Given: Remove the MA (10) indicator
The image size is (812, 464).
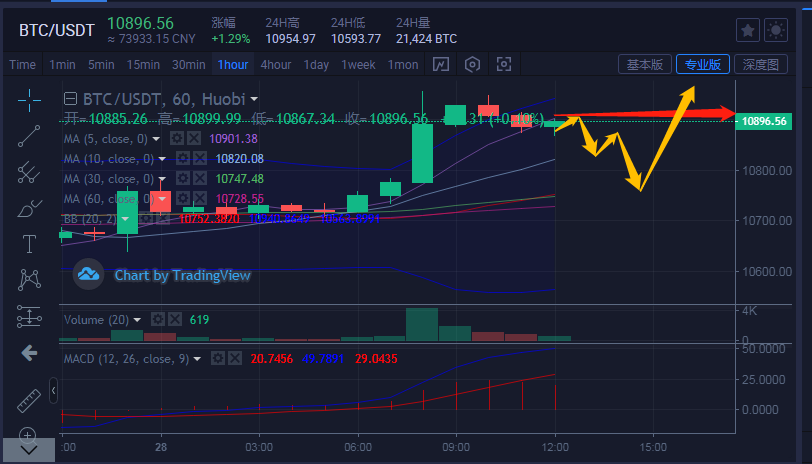Looking at the screenshot, I should coord(200,158).
